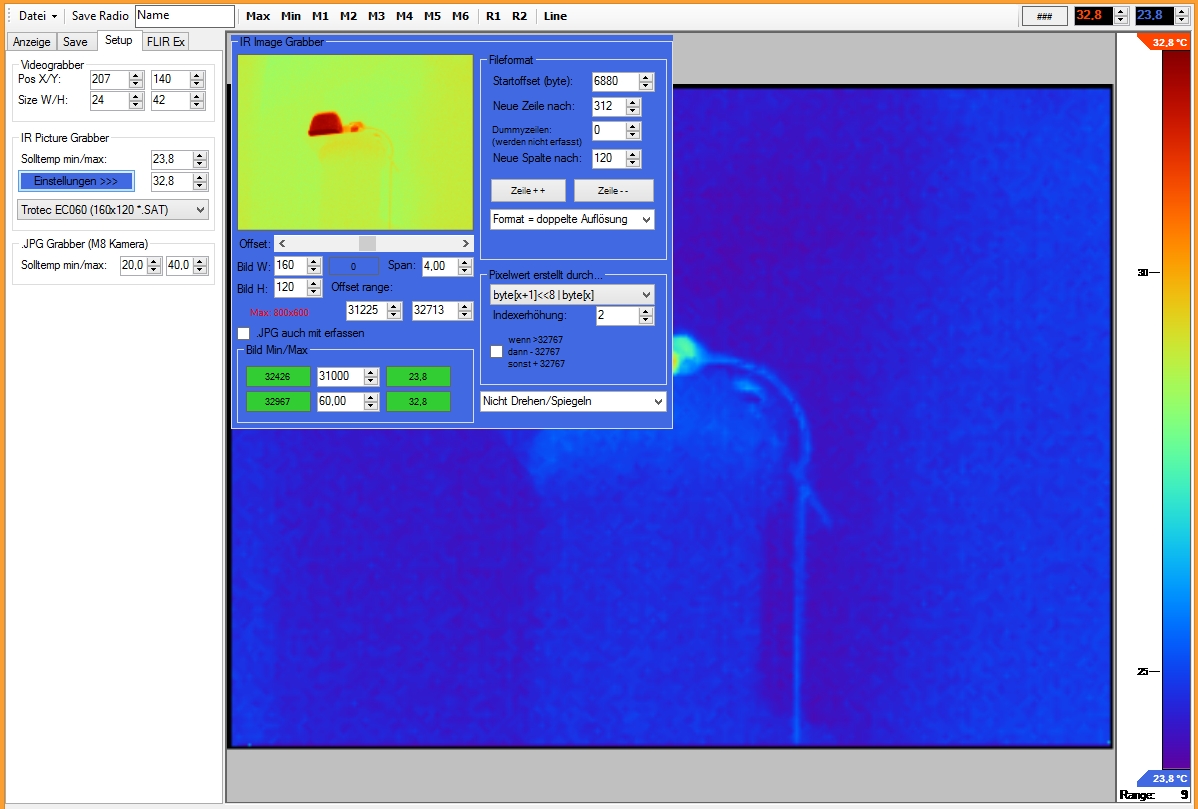The width and height of the screenshot is (1198, 809).
Task: Click the Name text field
Action: [x=184, y=16]
